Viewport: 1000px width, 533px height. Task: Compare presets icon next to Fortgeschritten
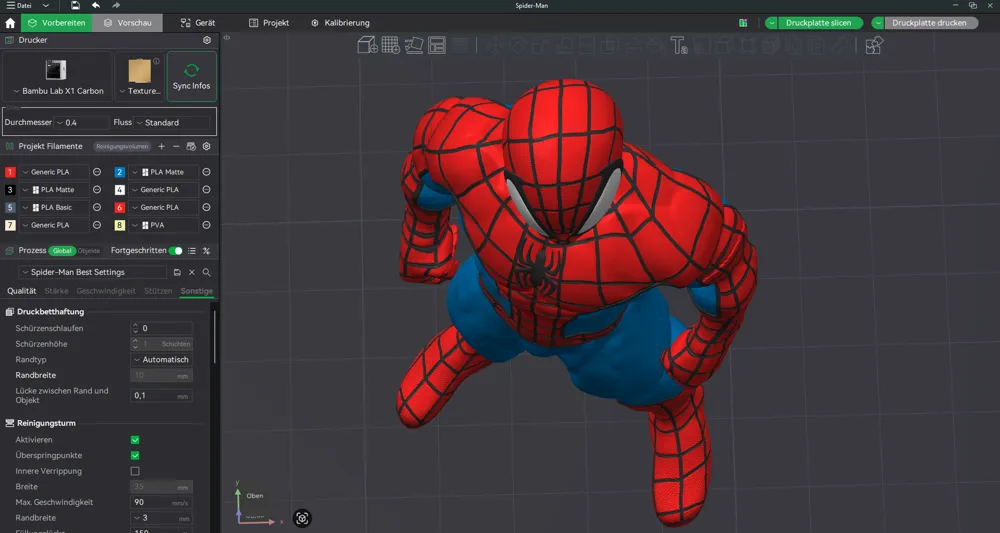207,251
